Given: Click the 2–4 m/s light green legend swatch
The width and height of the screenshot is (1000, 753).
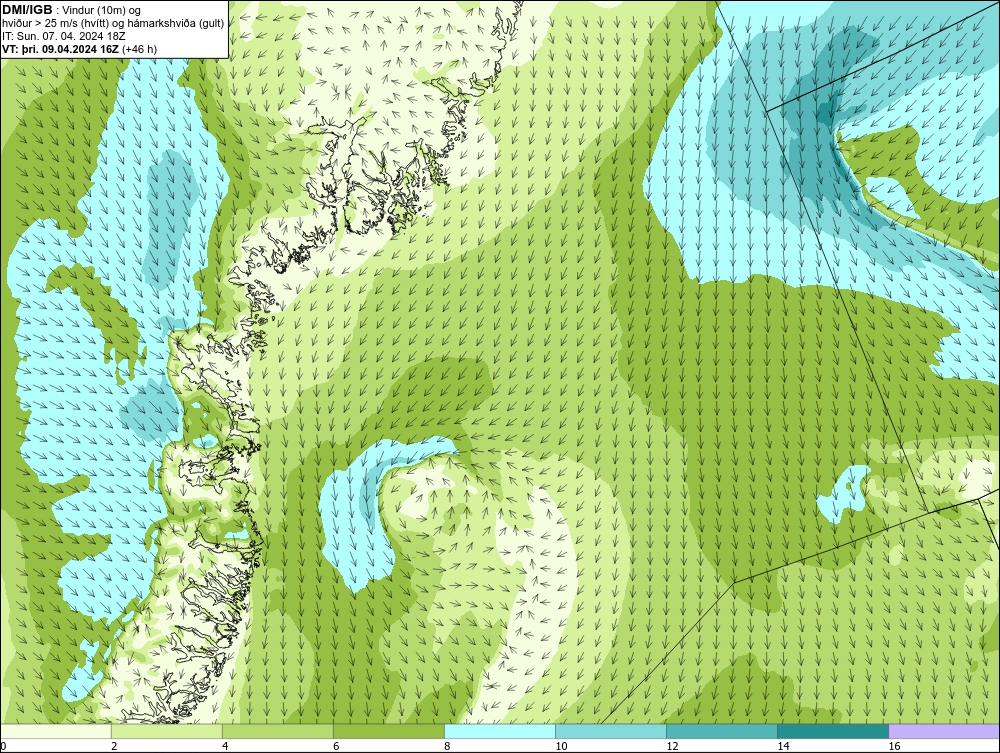Looking at the screenshot, I should (x=167, y=731).
